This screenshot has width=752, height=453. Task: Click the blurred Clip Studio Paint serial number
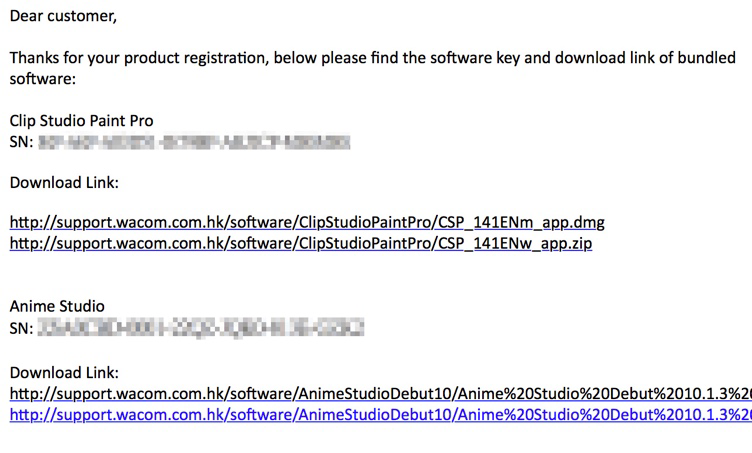pyautogui.click(x=194, y=142)
